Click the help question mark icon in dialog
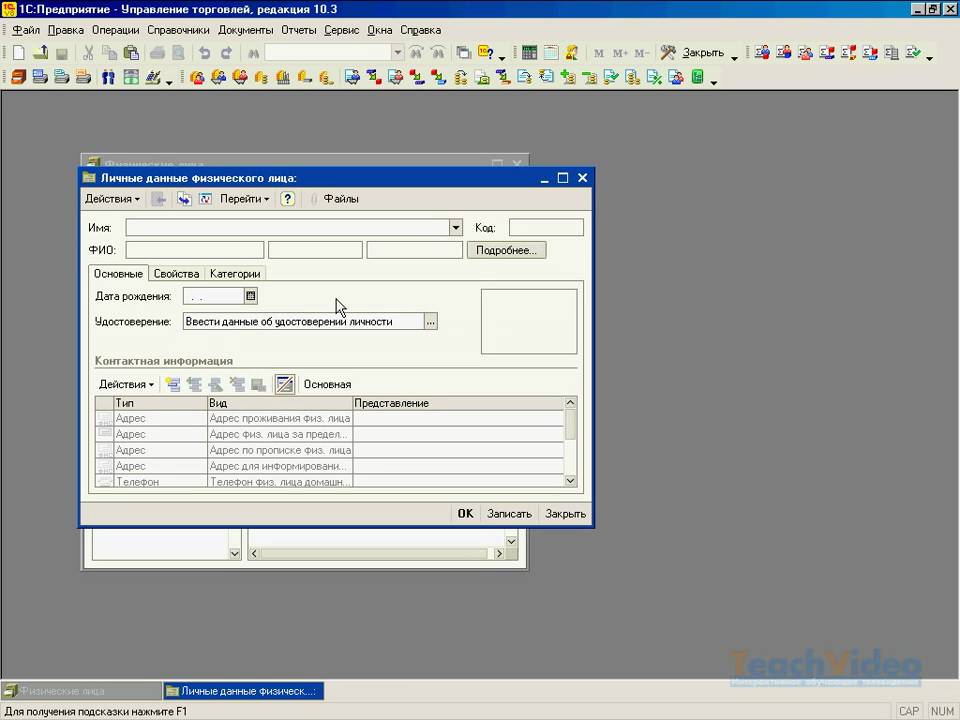This screenshot has height=720, width=960. (288, 199)
